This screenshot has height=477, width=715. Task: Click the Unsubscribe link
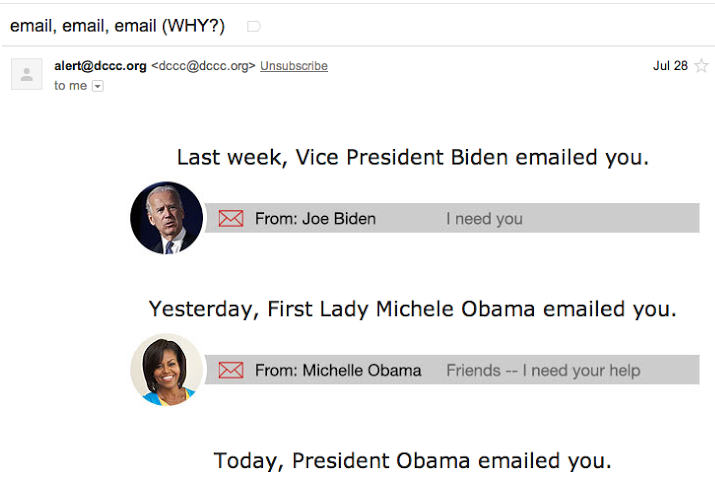pyautogui.click(x=294, y=66)
